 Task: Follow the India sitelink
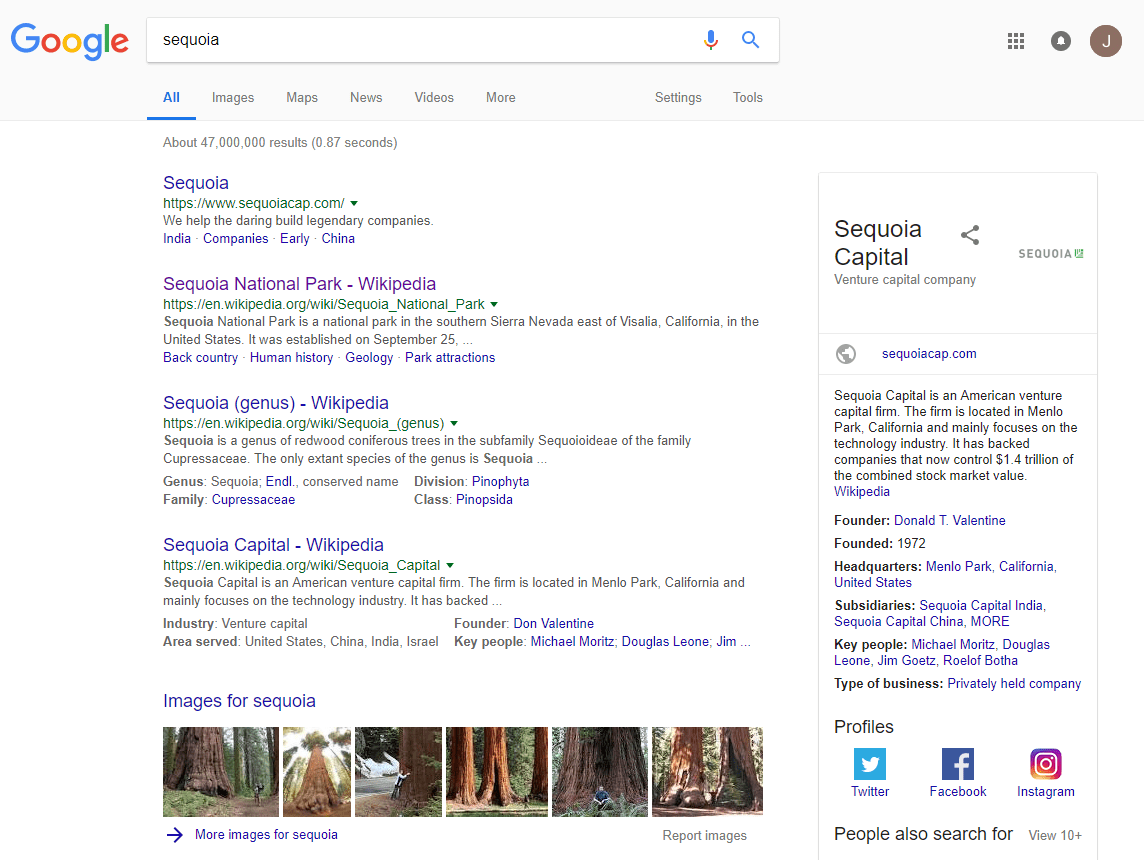coord(177,239)
